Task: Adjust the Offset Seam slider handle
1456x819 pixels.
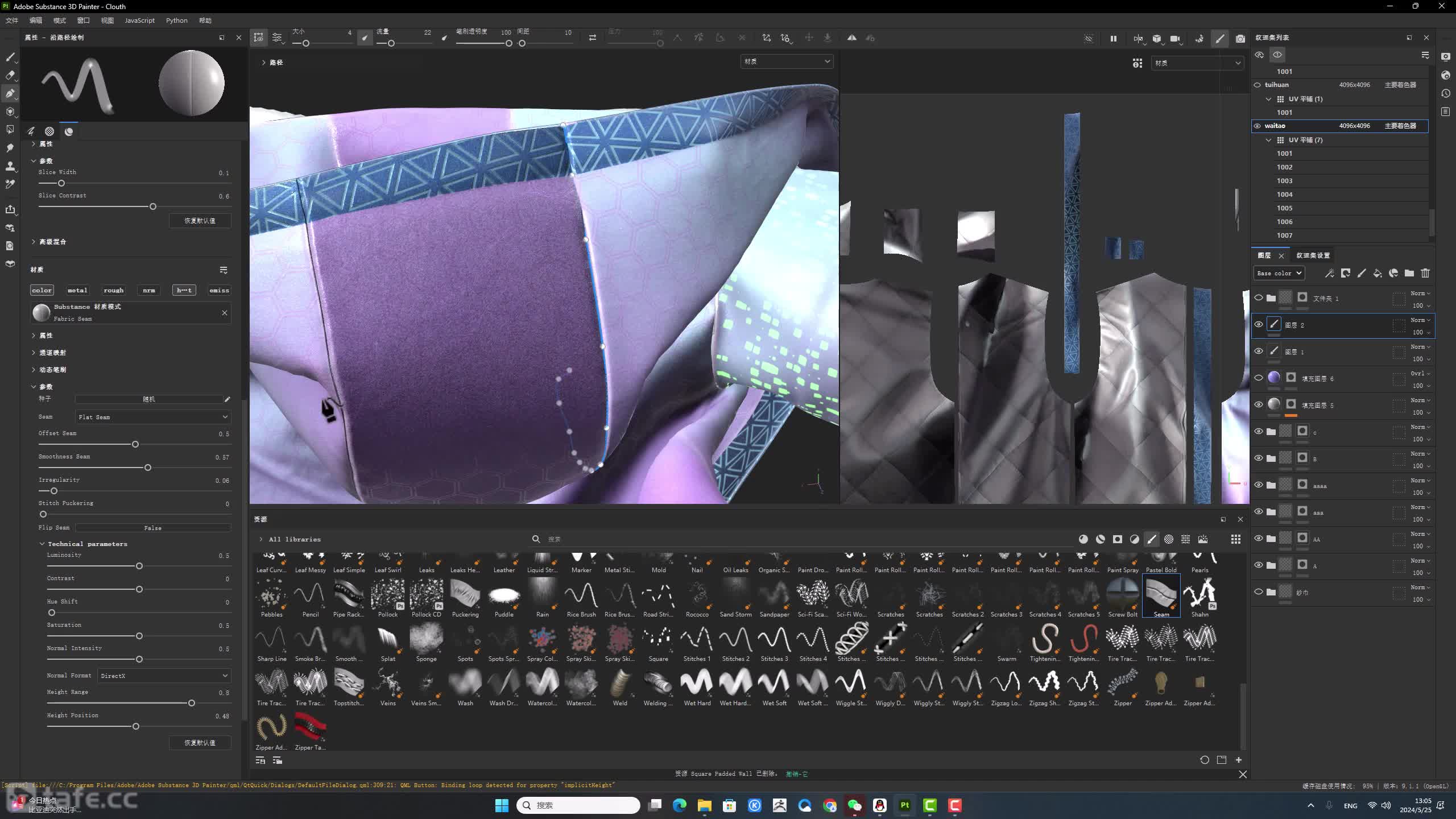Action: click(135, 444)
